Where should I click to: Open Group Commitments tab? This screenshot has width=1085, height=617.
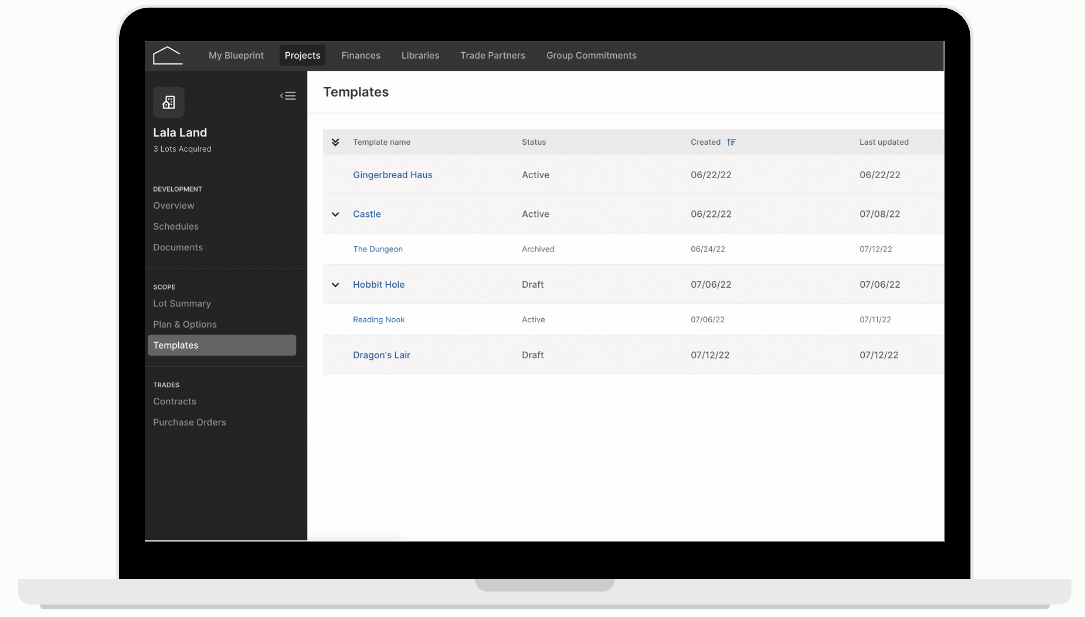pos(591,55)
